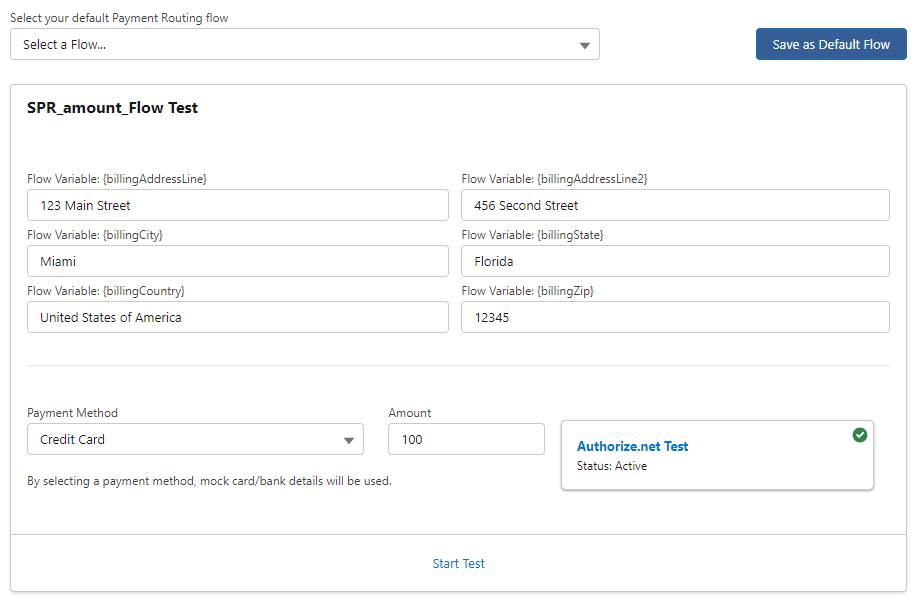Click the SPR_amount_Flow Test heading
Viewport: 921px width, 607px height.
[113, 108]
